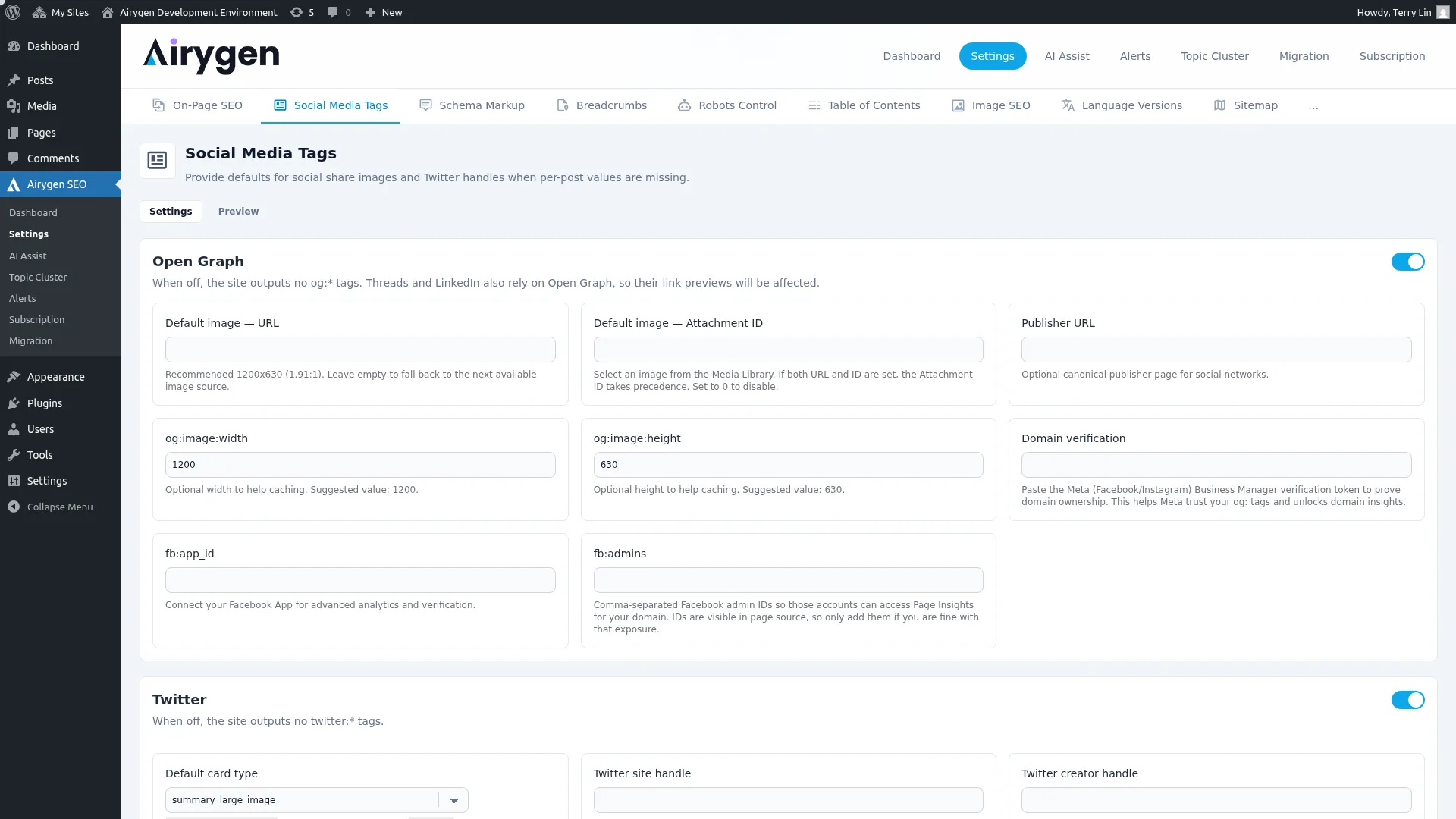Click the user avatar next to Howdy, Terry Lin

point(1443,12)
